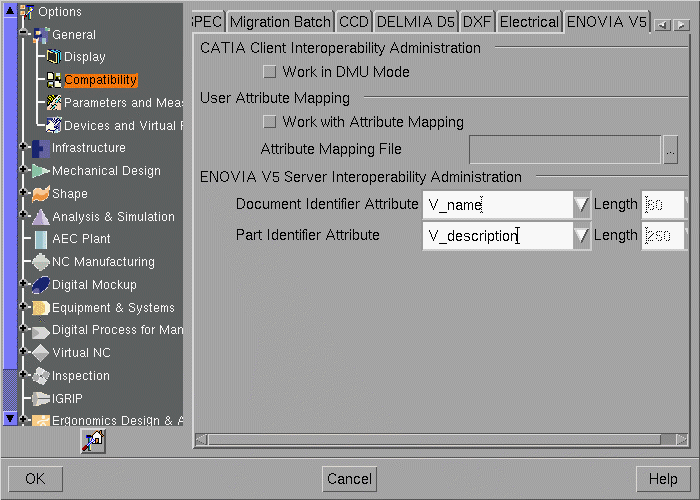The image size is (700, 500).
Task: Select the Infrastructure category icon
Action: [x=40, y=148]
